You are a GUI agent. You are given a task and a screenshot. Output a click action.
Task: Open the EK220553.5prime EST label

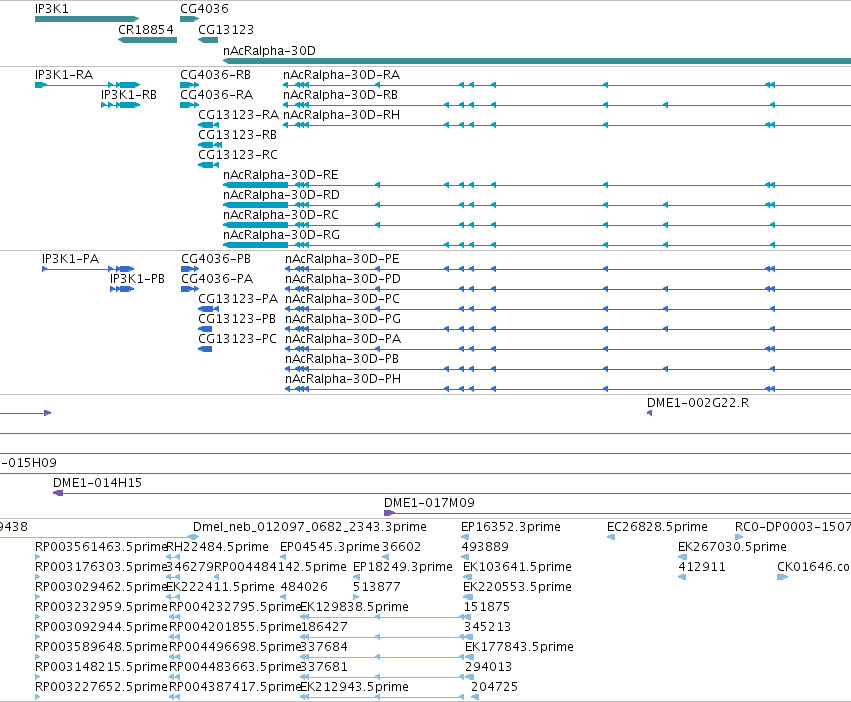point(517,587)
